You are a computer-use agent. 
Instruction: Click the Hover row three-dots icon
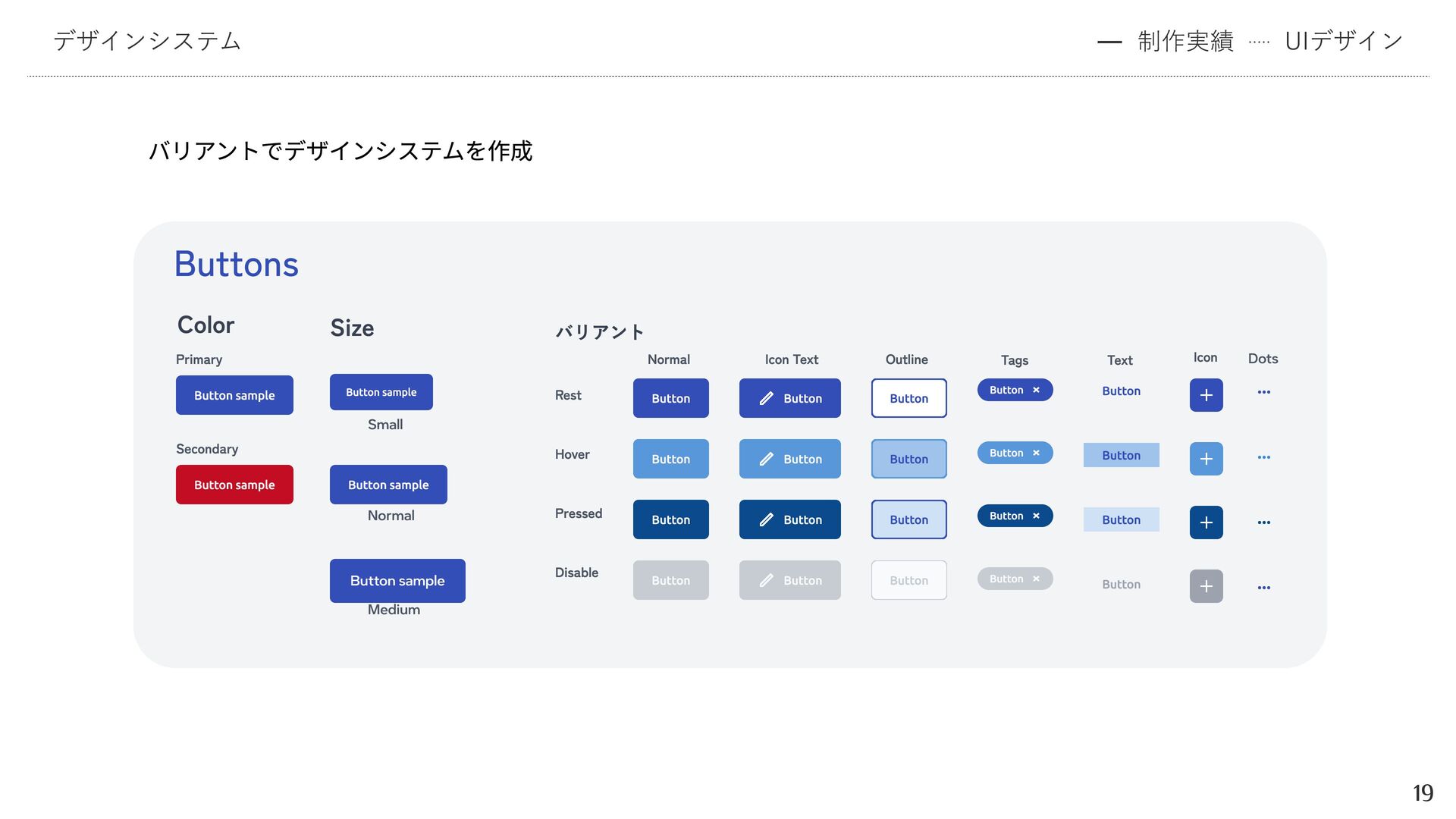pos(1263,457)
